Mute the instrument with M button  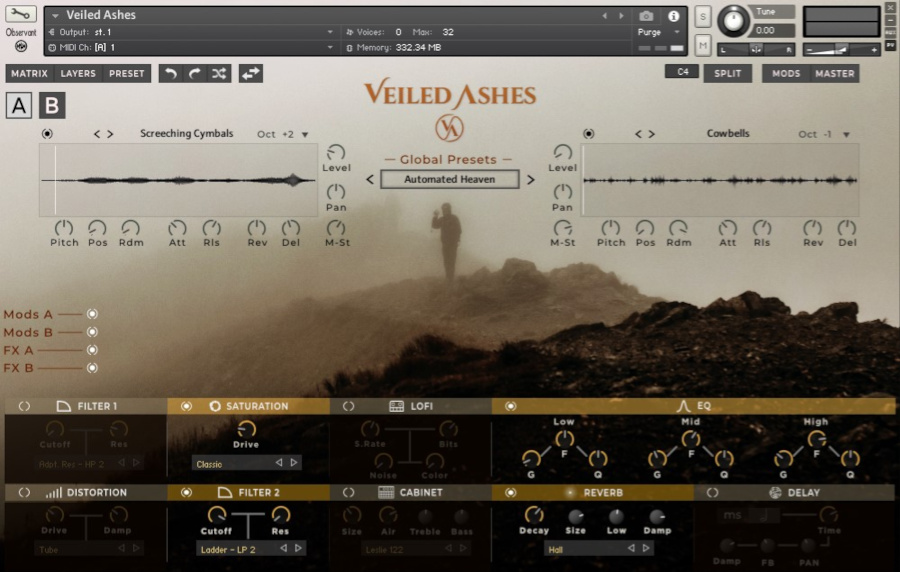[x=703, y=45]
